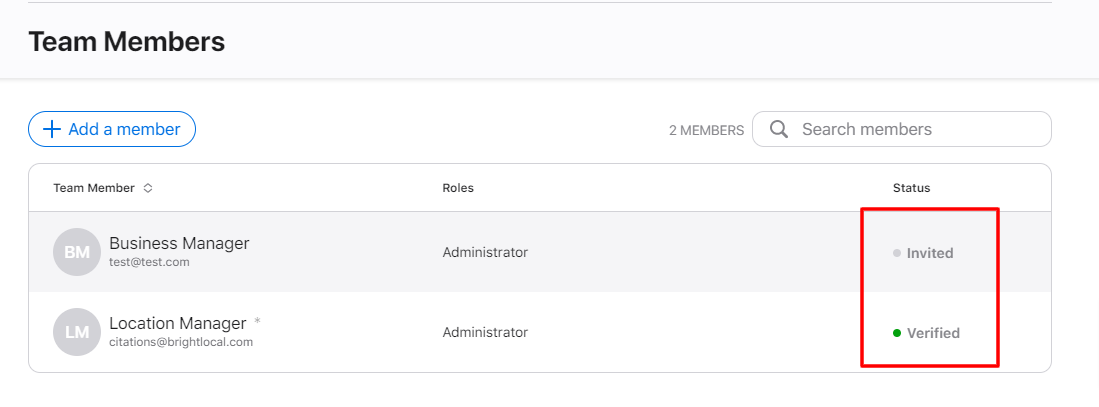This screenshot has width=1099, height=407.
Task: Click the citations@brightlocal.com email text
Action: click(x=181, y=342)
